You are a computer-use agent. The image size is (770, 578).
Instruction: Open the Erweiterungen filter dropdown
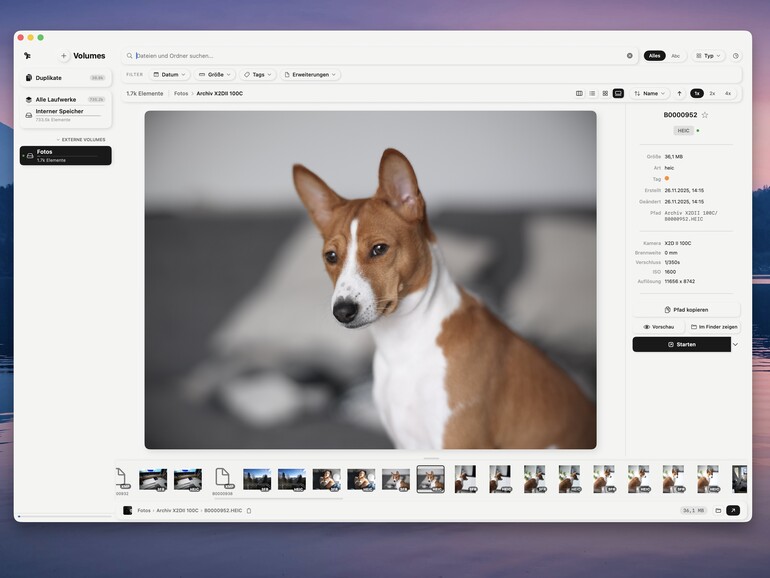pyautogui.click(x=310, y=75)
